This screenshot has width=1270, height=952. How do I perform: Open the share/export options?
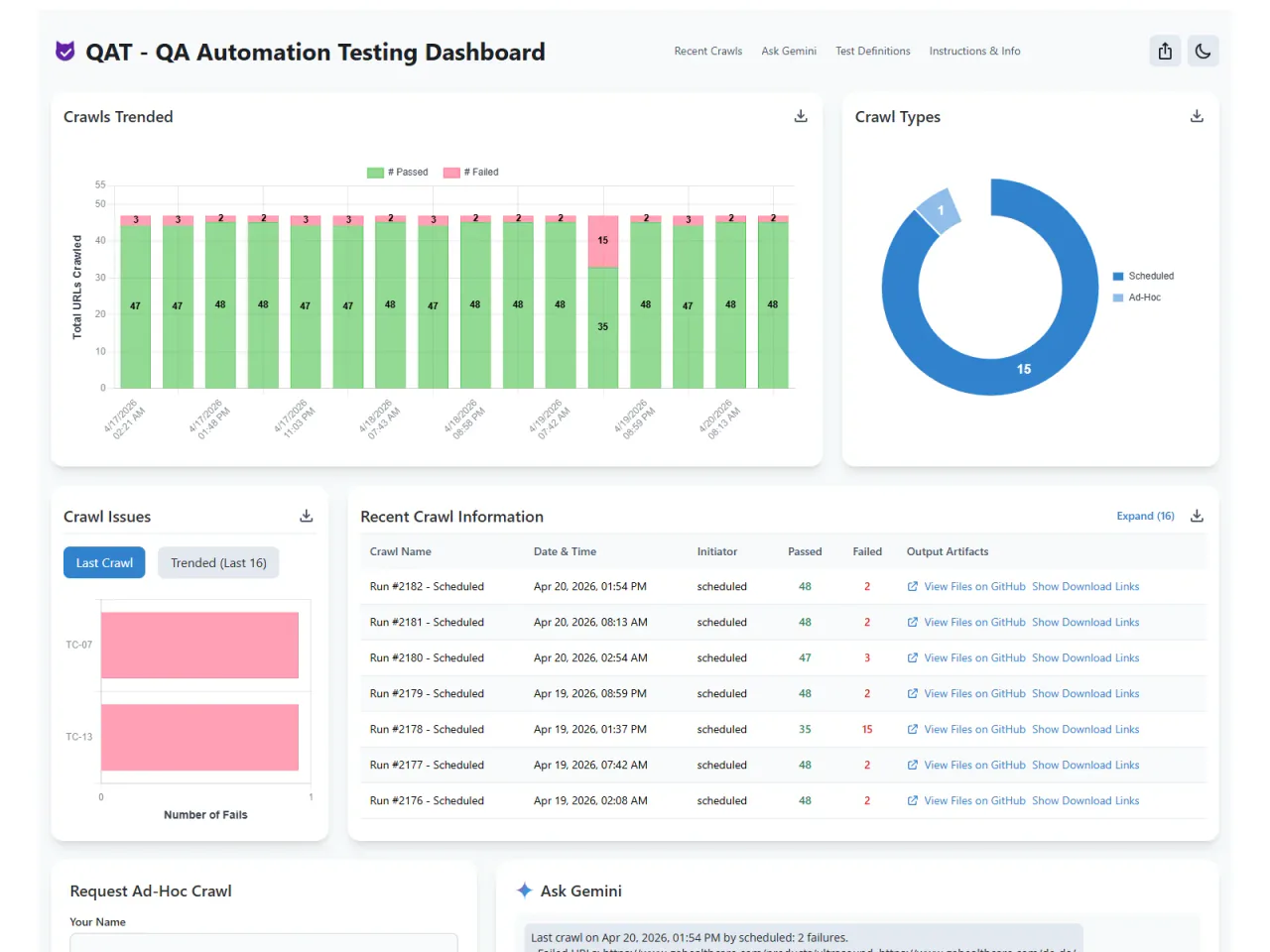[x=1165, y=51]
